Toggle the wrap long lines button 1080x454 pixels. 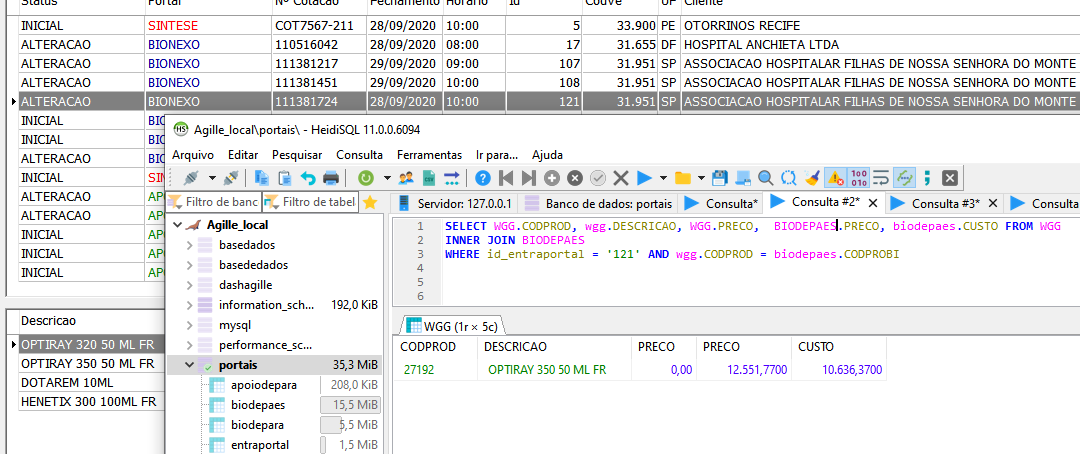pyautogui.click(x=880, y=178)
